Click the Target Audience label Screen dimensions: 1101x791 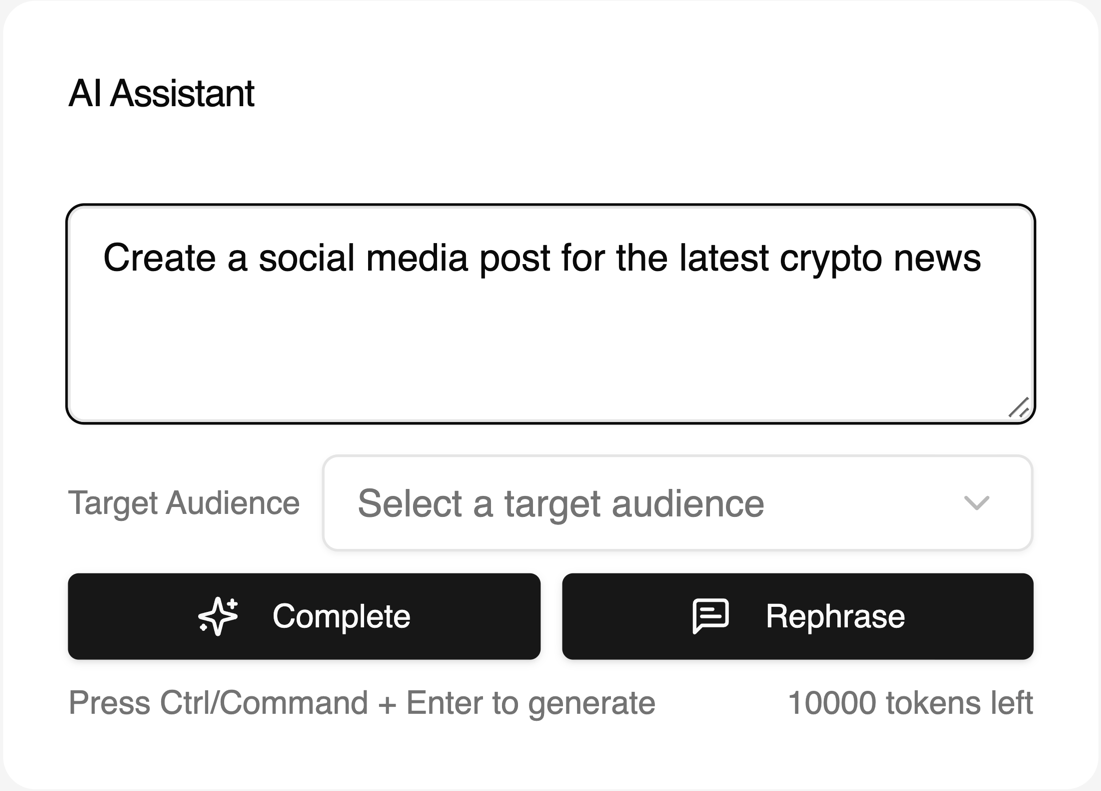184,503
